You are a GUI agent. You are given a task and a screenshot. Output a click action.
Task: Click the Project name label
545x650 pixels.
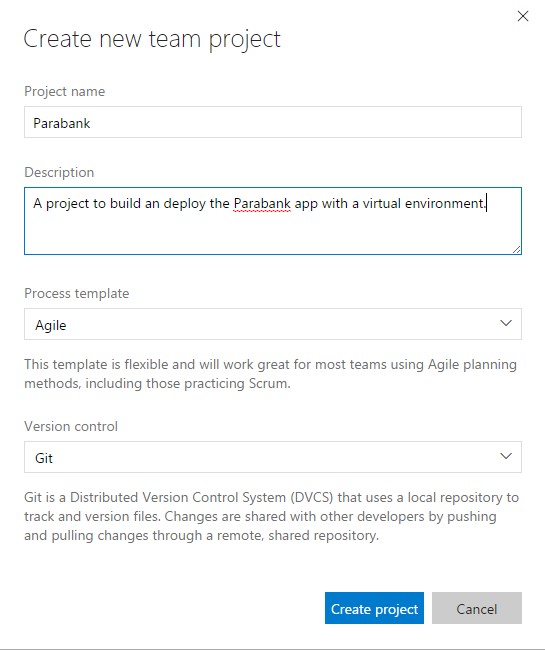tap(65, 91)
